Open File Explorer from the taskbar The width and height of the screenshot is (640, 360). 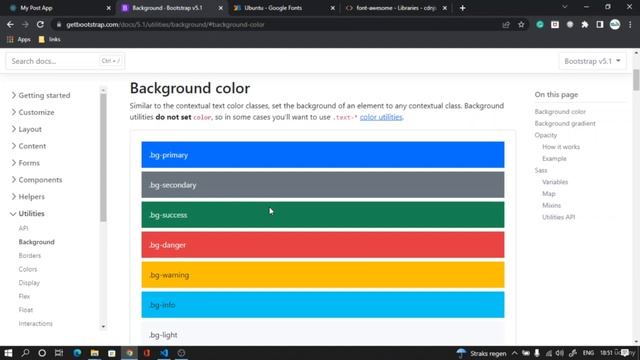95,353
